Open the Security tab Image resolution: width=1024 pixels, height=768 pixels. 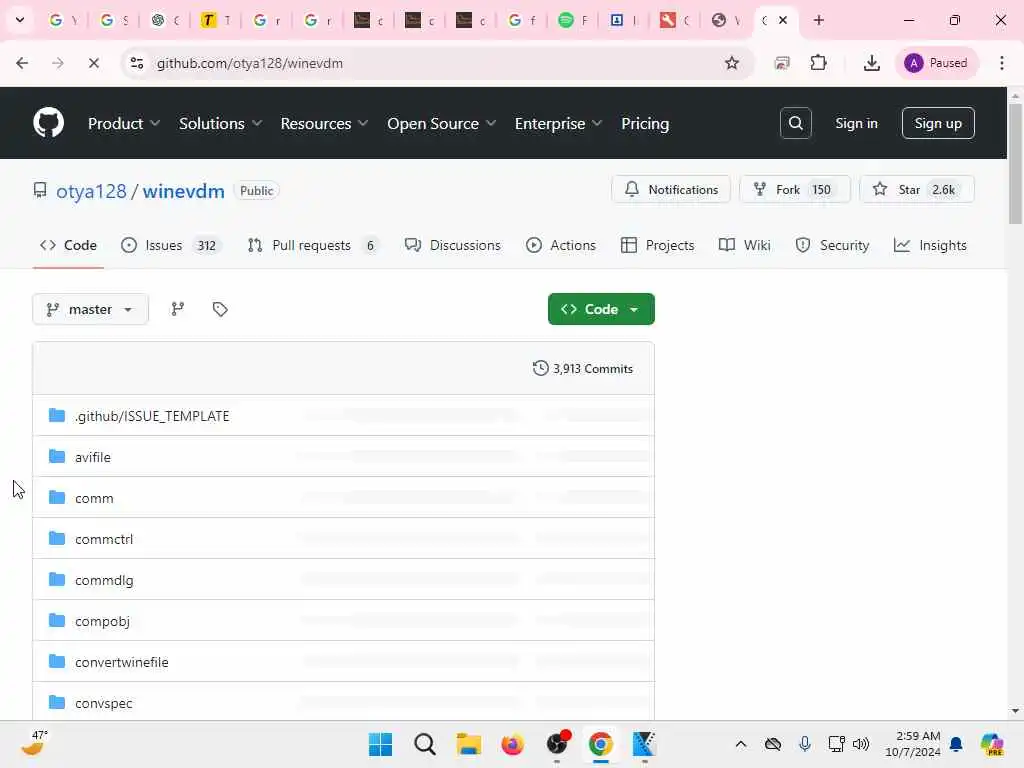[x=832, y=246]
